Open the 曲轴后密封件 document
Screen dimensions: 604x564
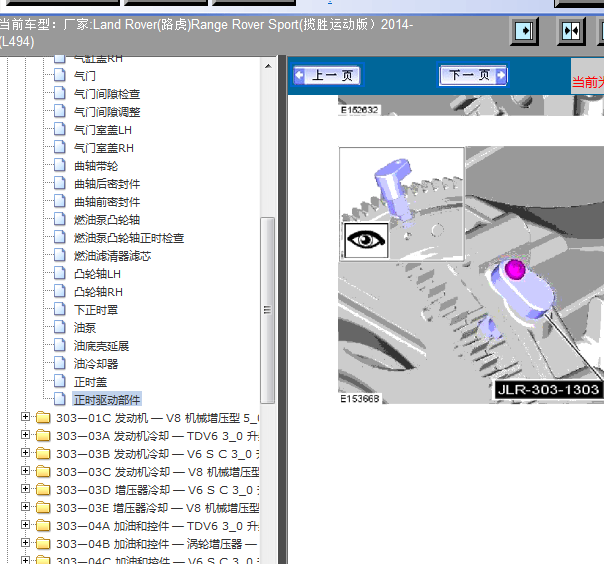pyautogui.click(x=107, y=184)
